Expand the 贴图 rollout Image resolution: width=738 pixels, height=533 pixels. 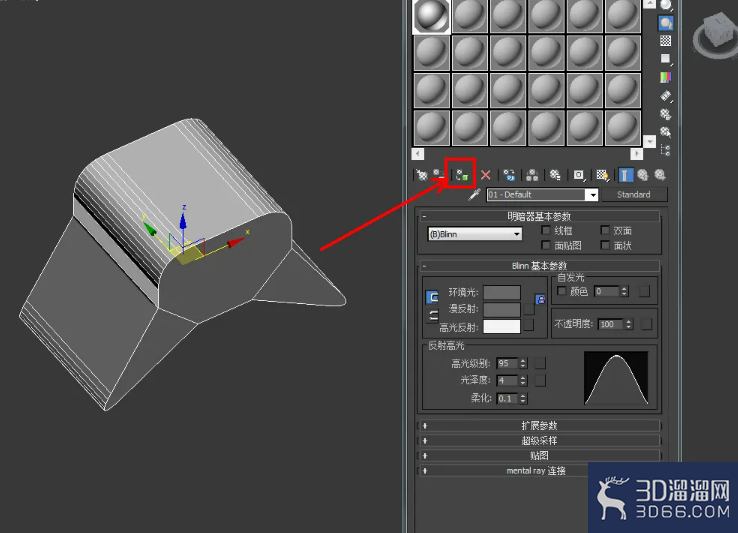(x=539, y=456)
